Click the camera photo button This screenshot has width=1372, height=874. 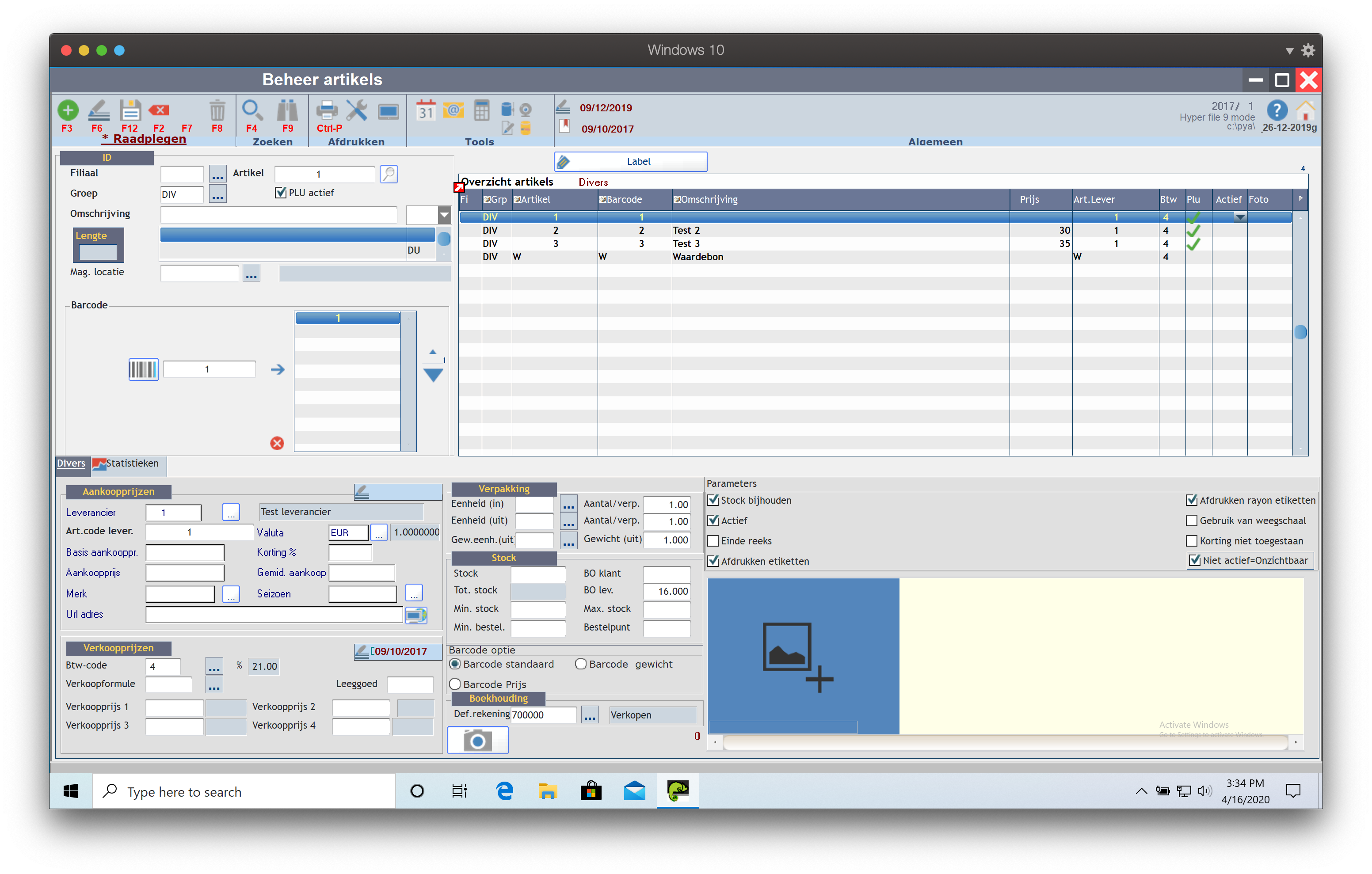(477, 741)
